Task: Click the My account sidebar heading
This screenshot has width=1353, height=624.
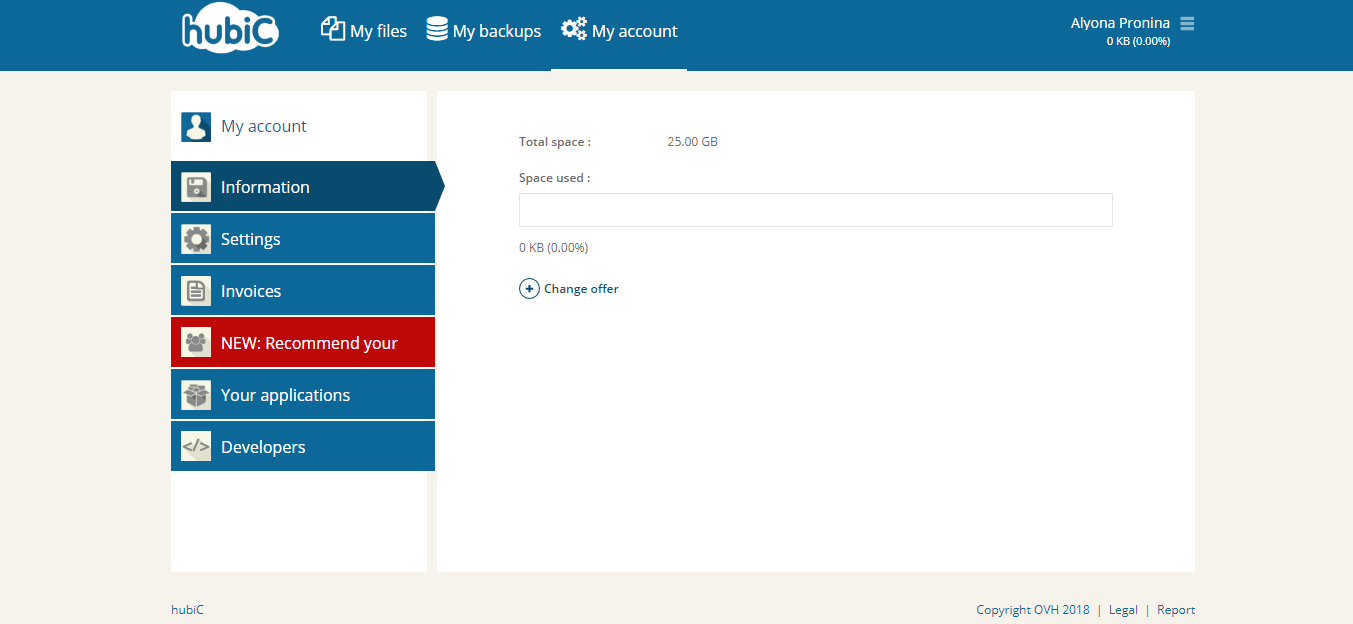Action: [x=264, y=127]
